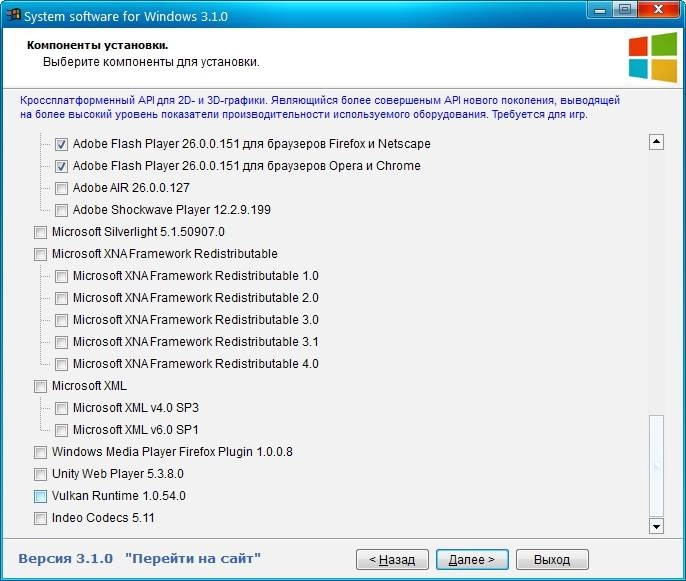Click the Adobe AIR 26.0.0.127 text
Image resolution: width=686 pixels, height=581 pixels.
tap(131, 188)
